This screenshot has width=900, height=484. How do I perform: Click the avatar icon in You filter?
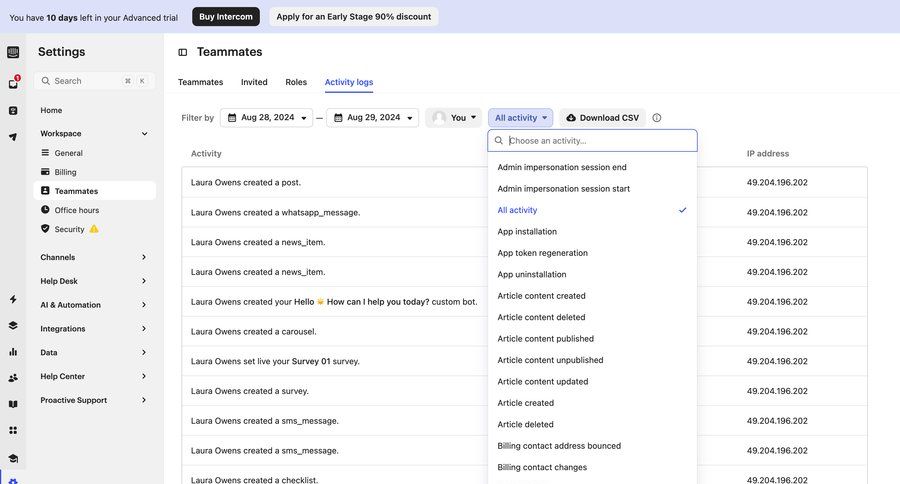(439, 118)
